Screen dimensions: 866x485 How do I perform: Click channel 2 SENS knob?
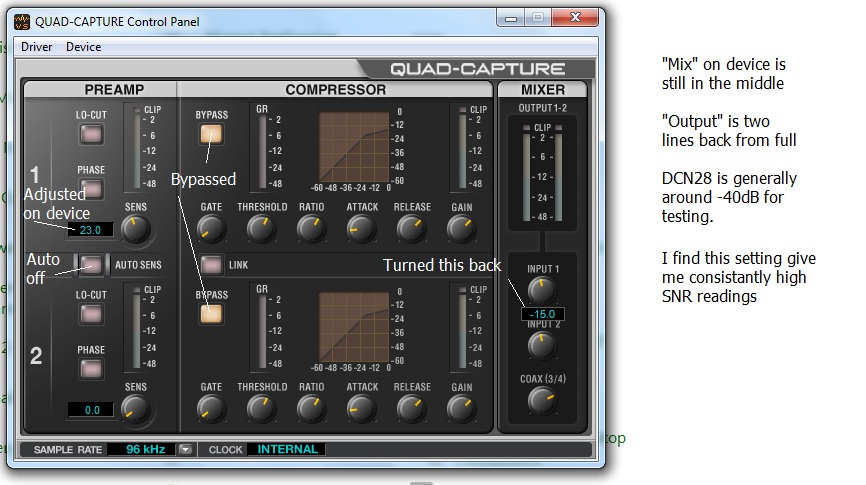tap(135, 409)
